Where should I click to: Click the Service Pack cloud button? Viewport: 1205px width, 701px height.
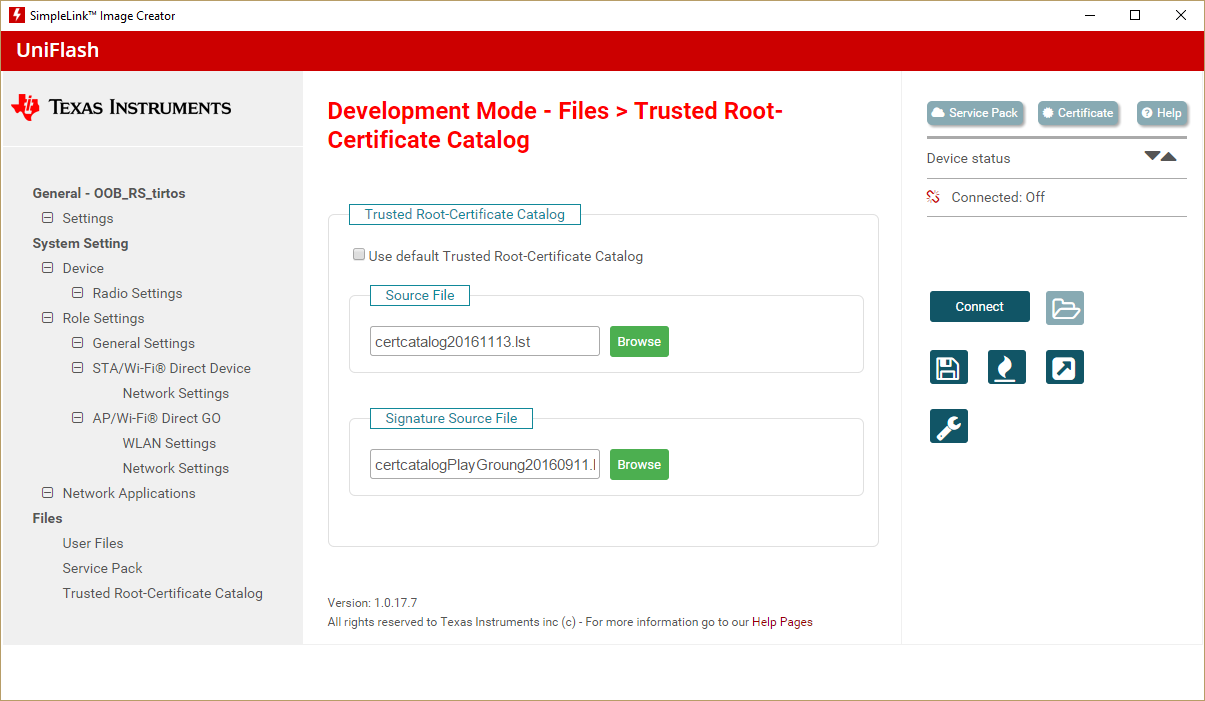(975, 113)
